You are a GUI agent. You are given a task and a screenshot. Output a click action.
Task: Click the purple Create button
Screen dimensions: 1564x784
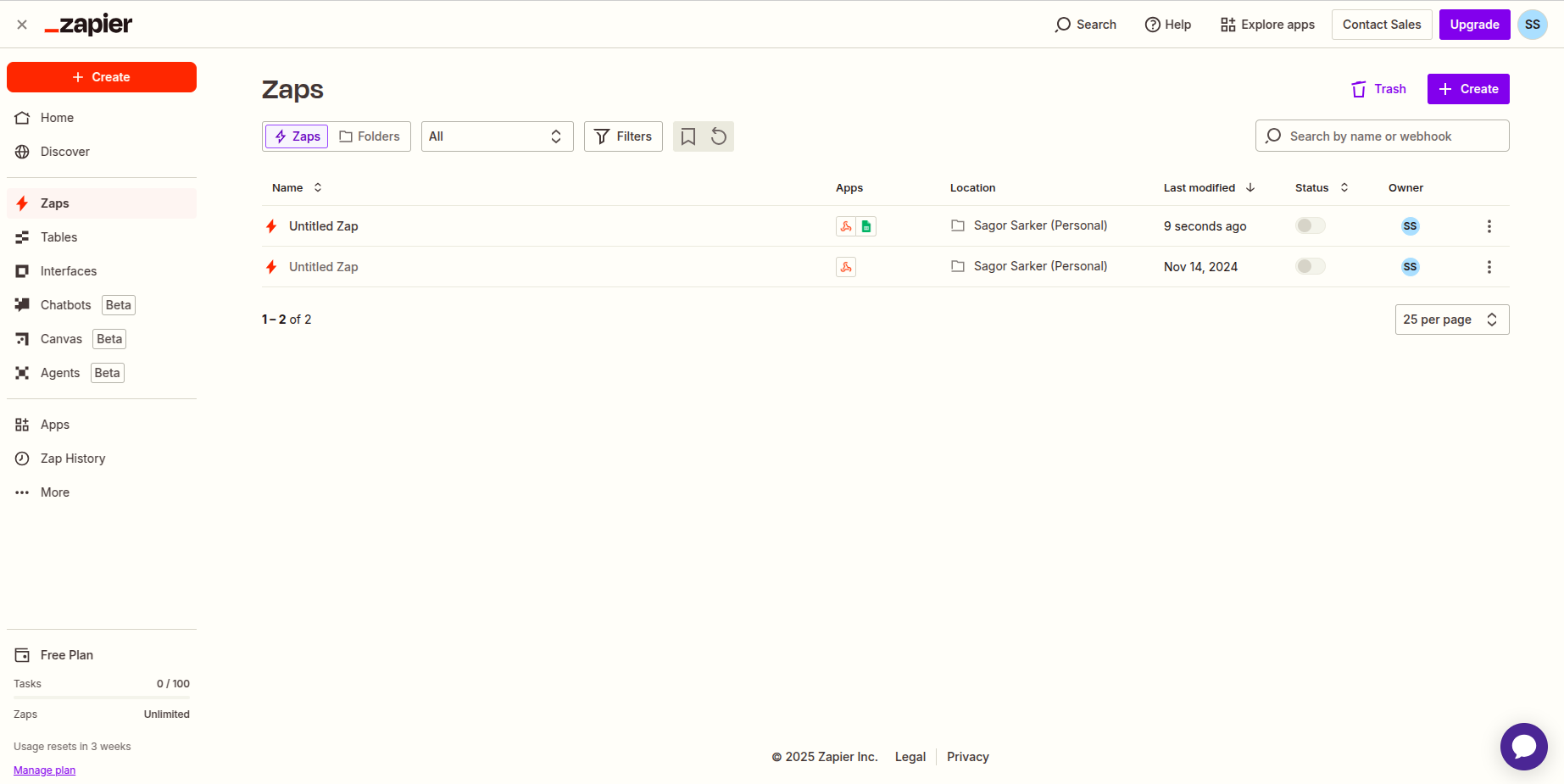(1468, 89)
